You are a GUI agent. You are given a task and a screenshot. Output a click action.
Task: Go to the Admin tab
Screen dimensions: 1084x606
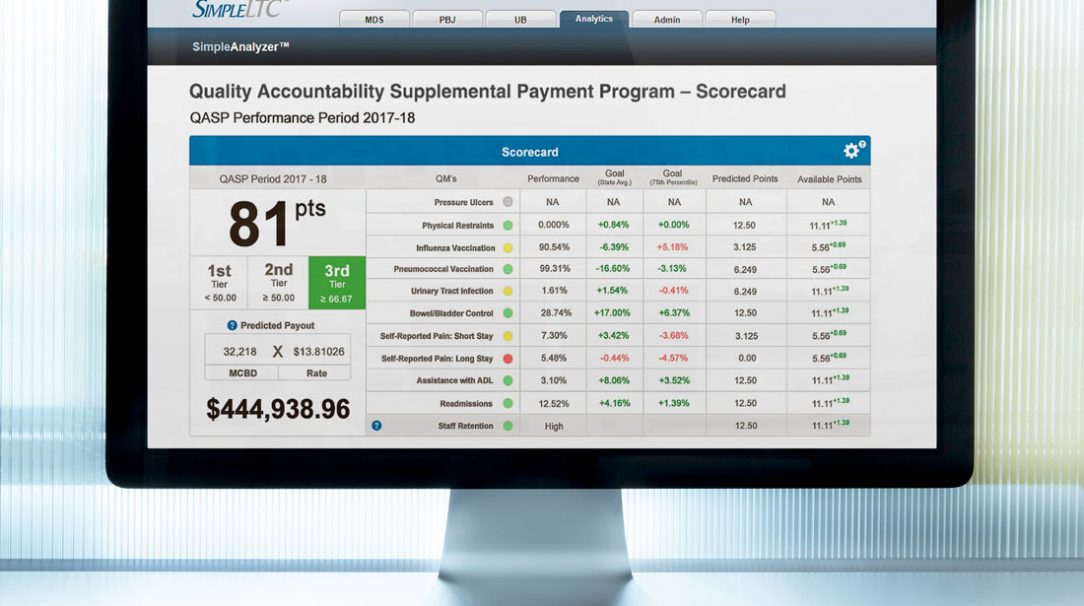coord(667,19)
